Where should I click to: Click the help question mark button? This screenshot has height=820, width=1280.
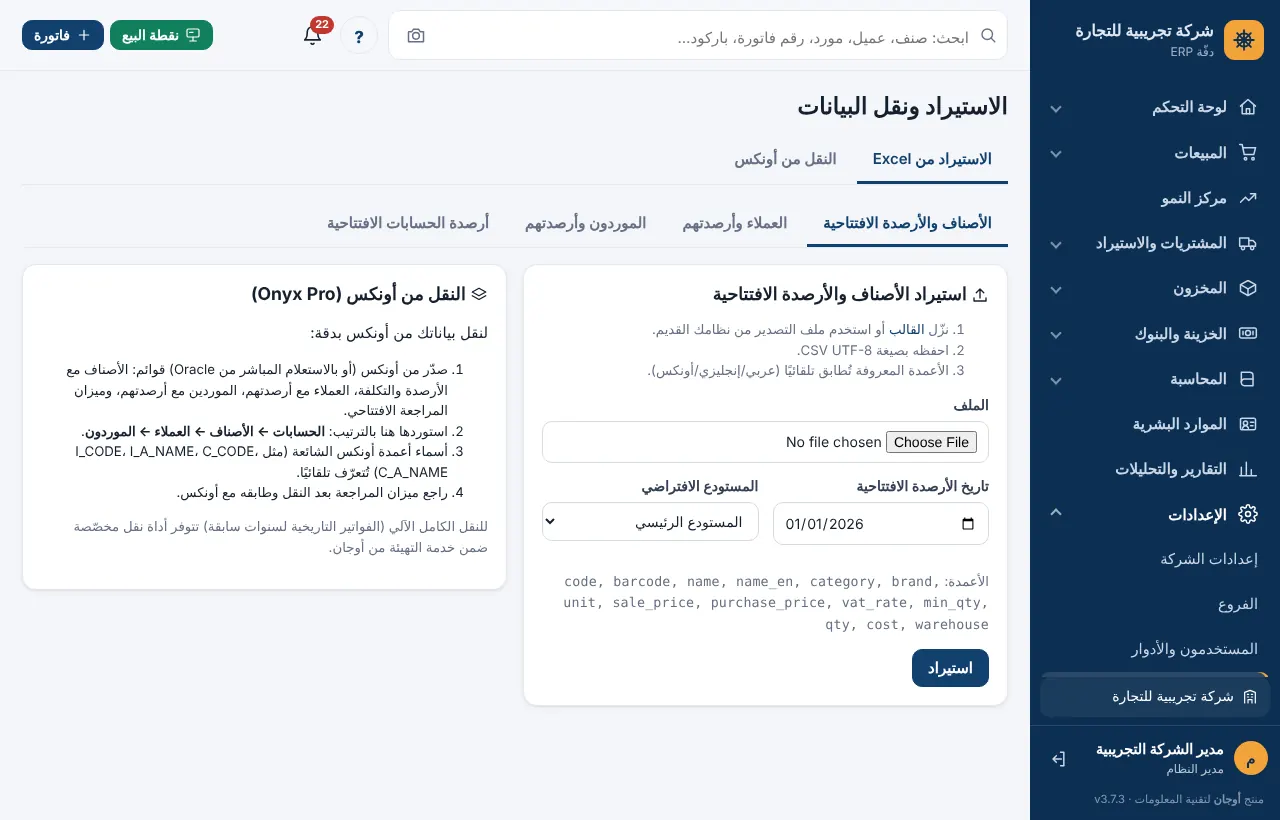[x=359, y=36]
